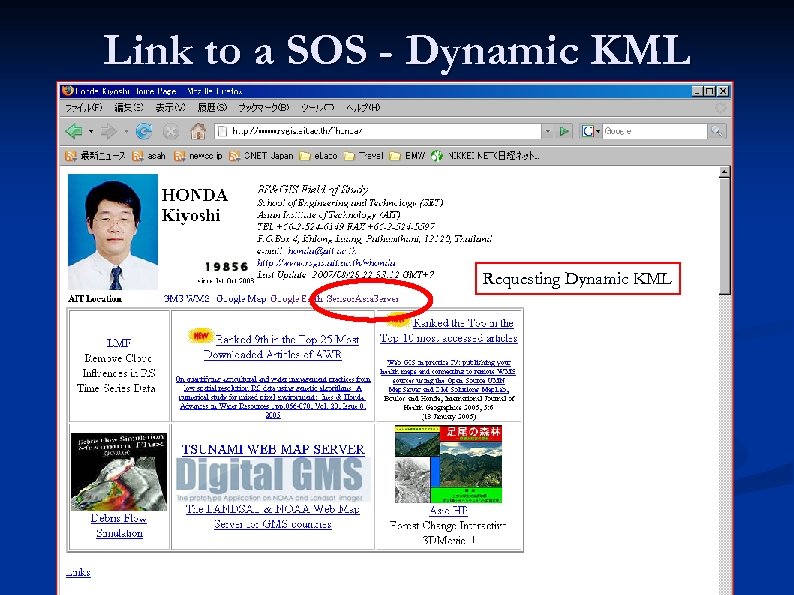The image size is (794, 595).
Task: Minimize the Firefox window
Action: pos(698,91)
